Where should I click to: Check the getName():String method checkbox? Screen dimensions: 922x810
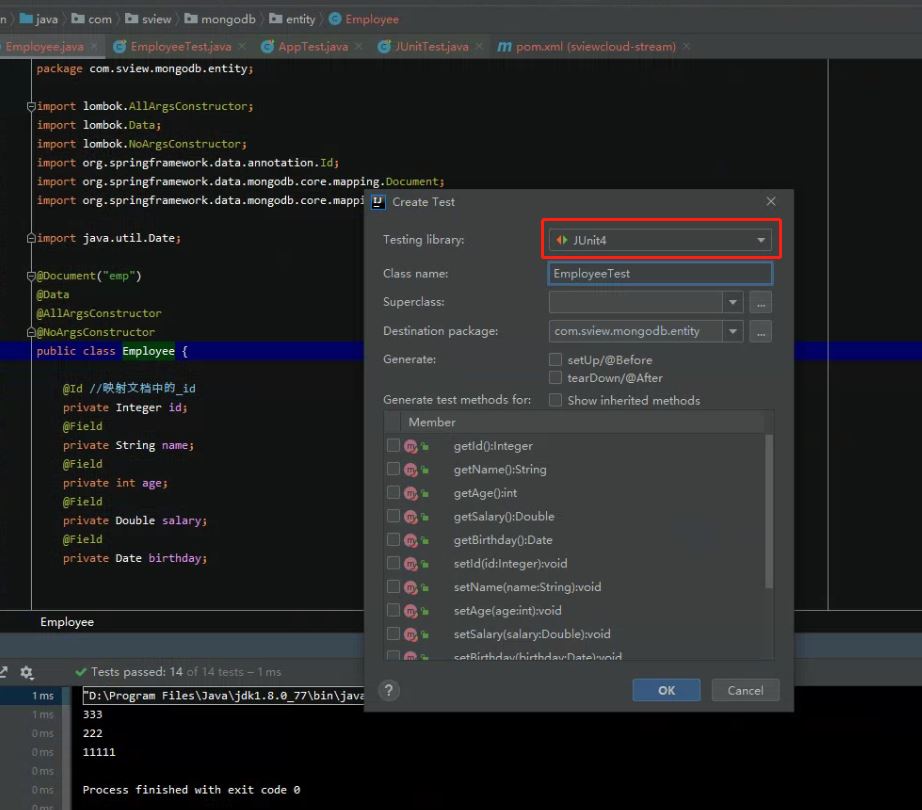pos(393,469)
